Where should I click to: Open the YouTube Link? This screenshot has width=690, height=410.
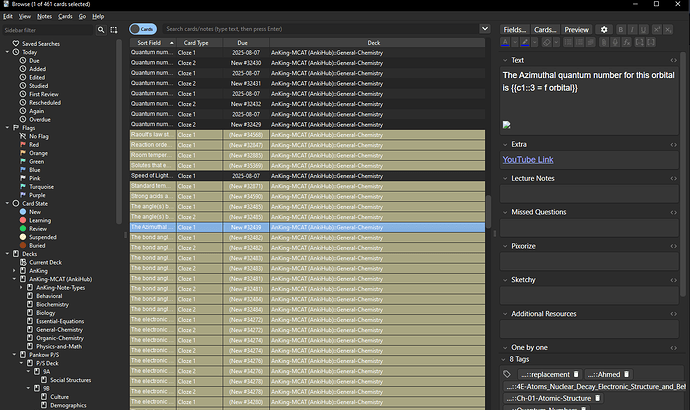tap(529, 159)
